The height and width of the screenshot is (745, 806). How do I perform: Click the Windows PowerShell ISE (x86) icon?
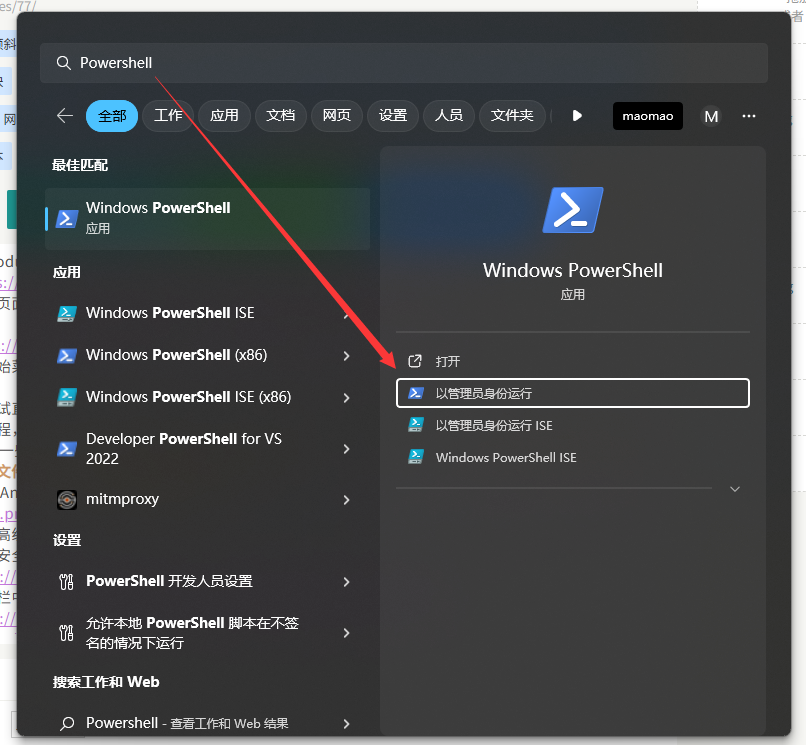67,397
